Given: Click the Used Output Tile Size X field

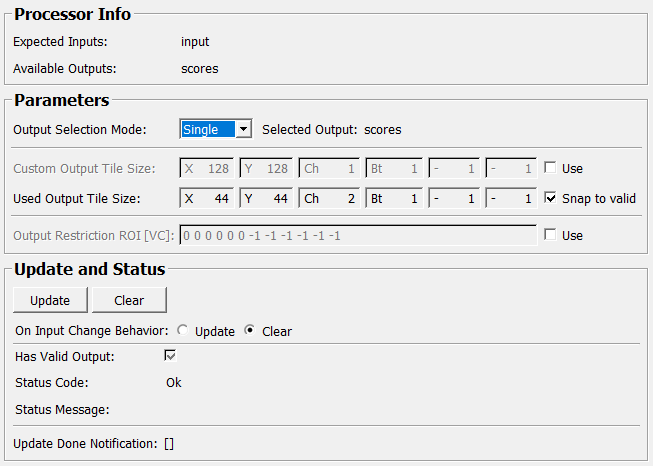Looking at the screenshot, I should pos(207,198).
